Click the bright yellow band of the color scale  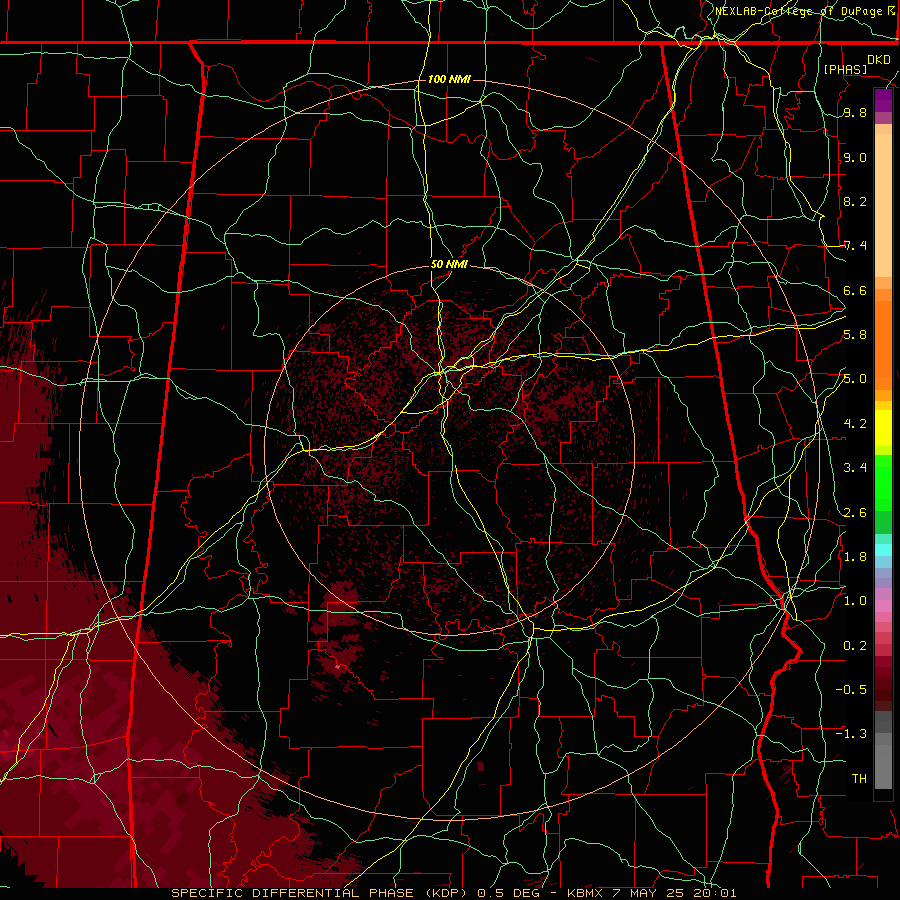[883, 428]
